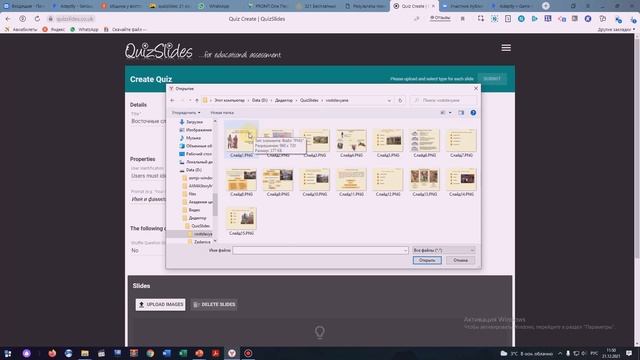
Task: Open a new browser tab
Action: (x=546, y=6)
